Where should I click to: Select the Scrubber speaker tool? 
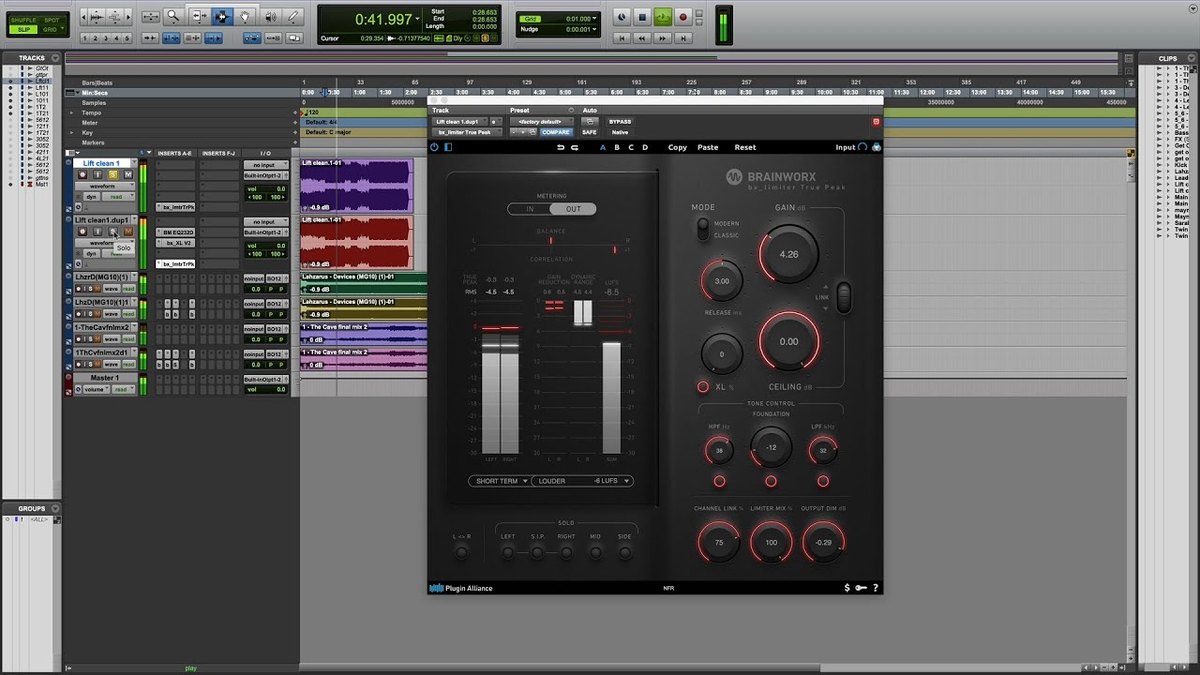[x=269, y=17]
